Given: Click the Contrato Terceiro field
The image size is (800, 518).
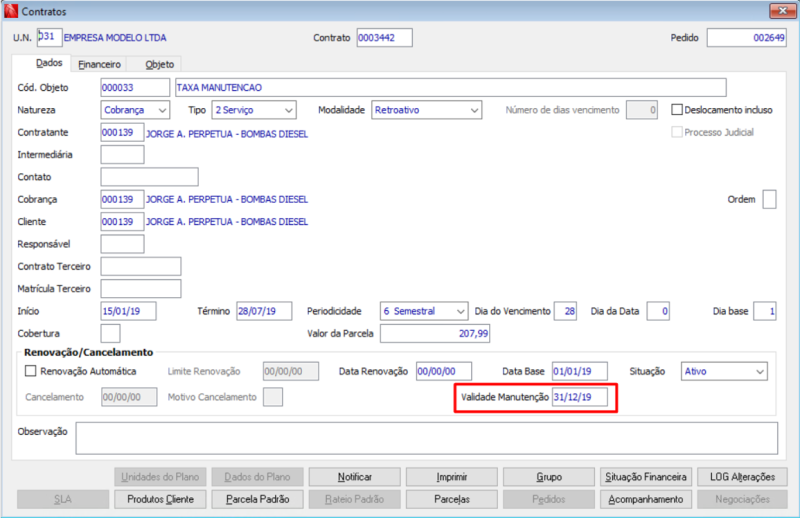Looking at the screenshot, I should point(141,266).
